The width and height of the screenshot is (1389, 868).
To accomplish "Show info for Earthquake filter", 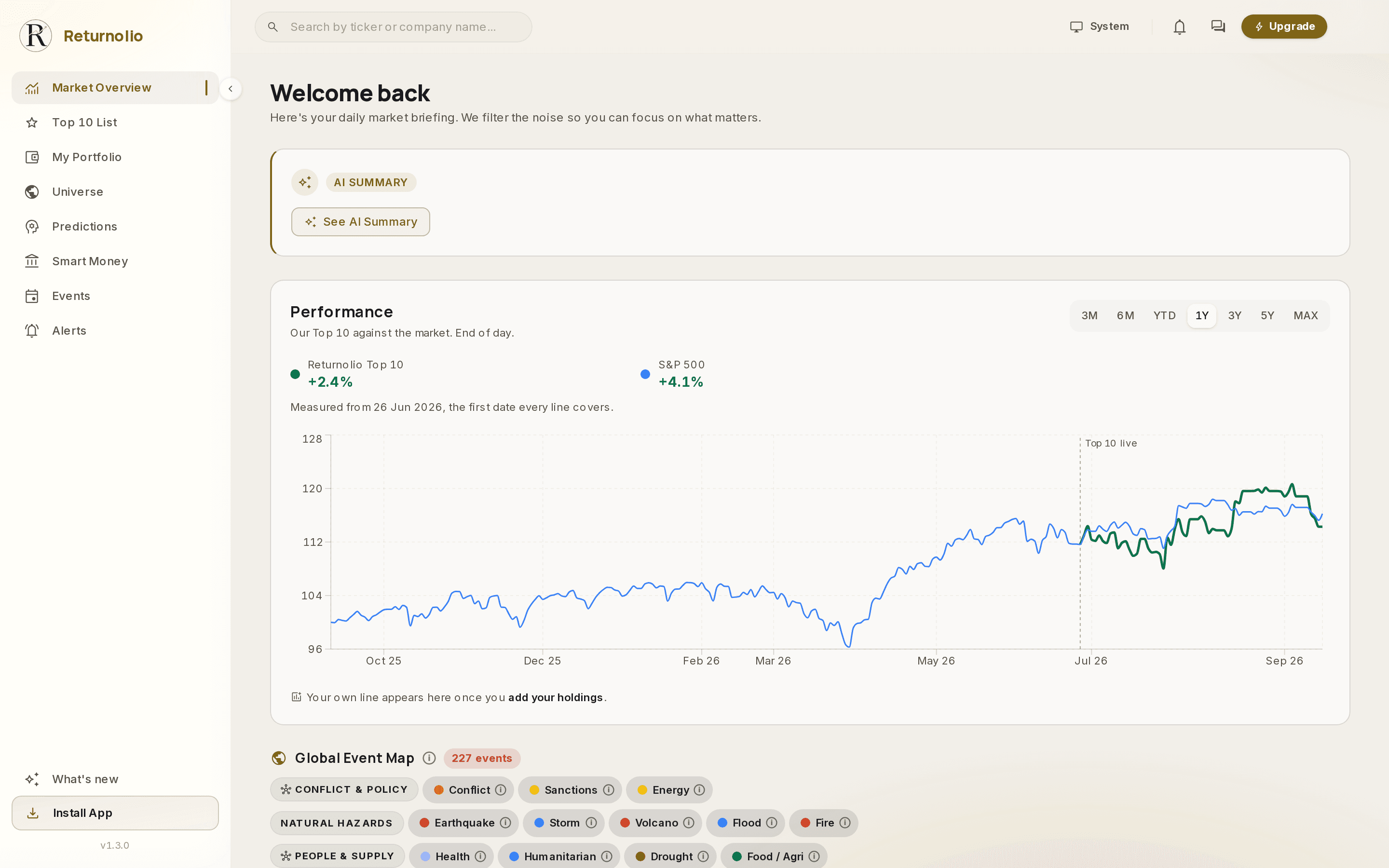I will pyautogui.click(x=505, y=823).
